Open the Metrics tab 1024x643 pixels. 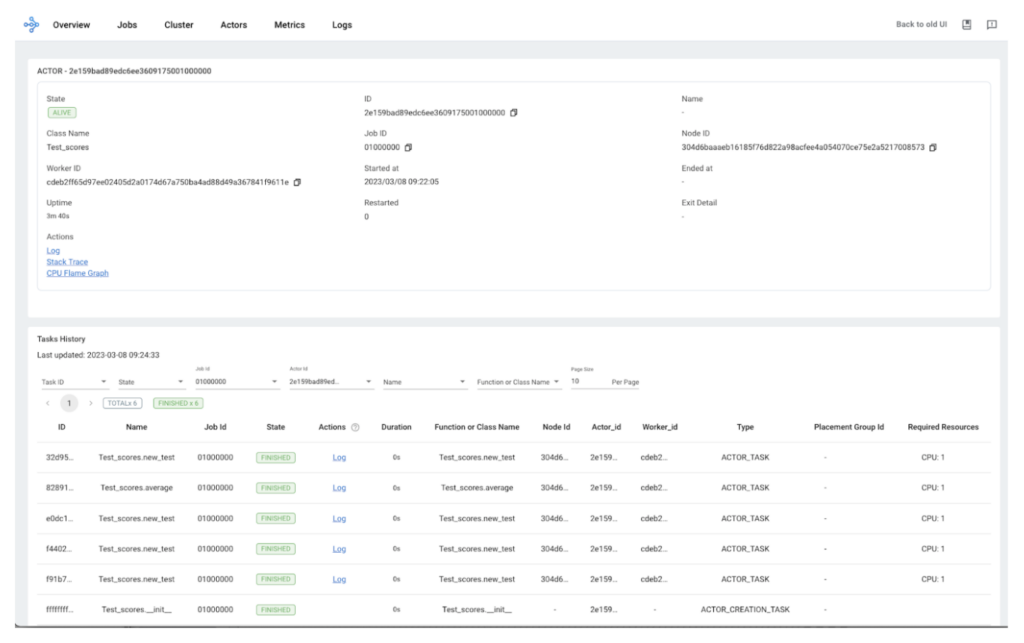(289, 24)
